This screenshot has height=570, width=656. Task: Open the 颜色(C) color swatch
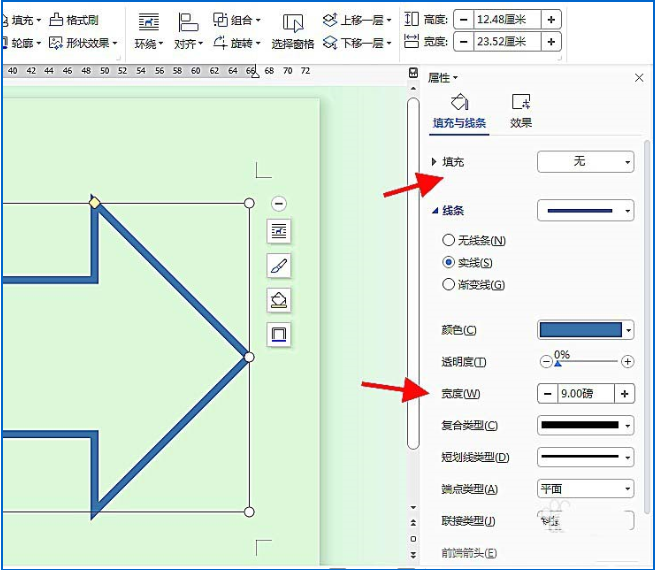[x=580, y=330]
